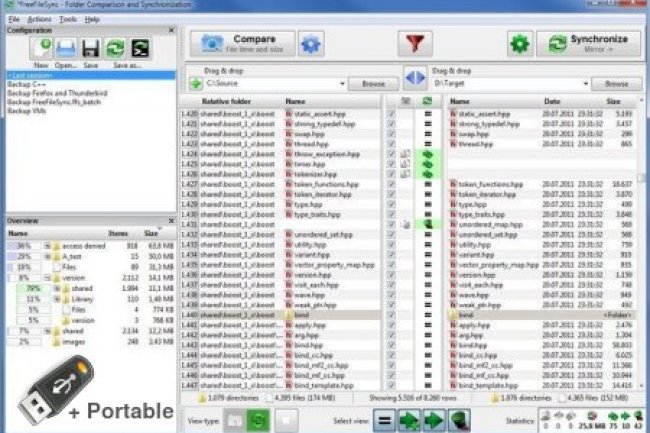Screen dimensions: 650x433
Task: Close the Configuration panel
Action: [171, 30]
